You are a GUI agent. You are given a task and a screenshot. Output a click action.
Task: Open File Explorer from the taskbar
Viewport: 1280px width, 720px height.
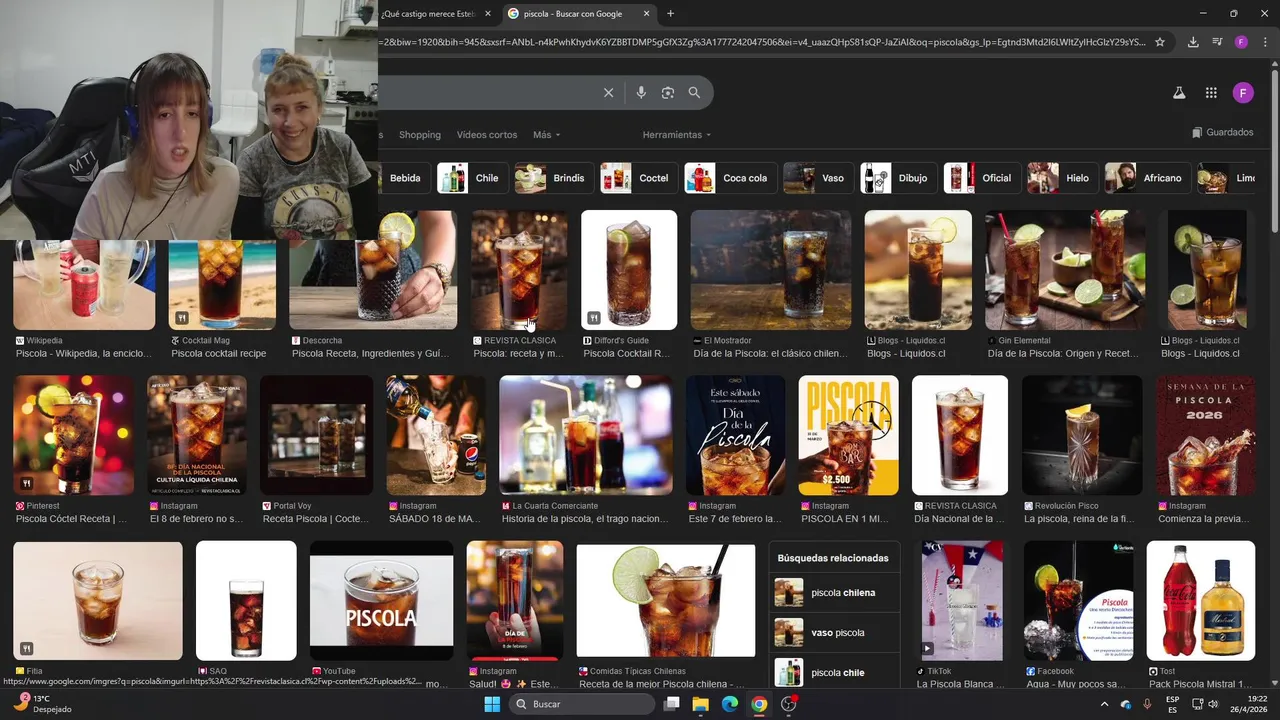pos(701,704)
